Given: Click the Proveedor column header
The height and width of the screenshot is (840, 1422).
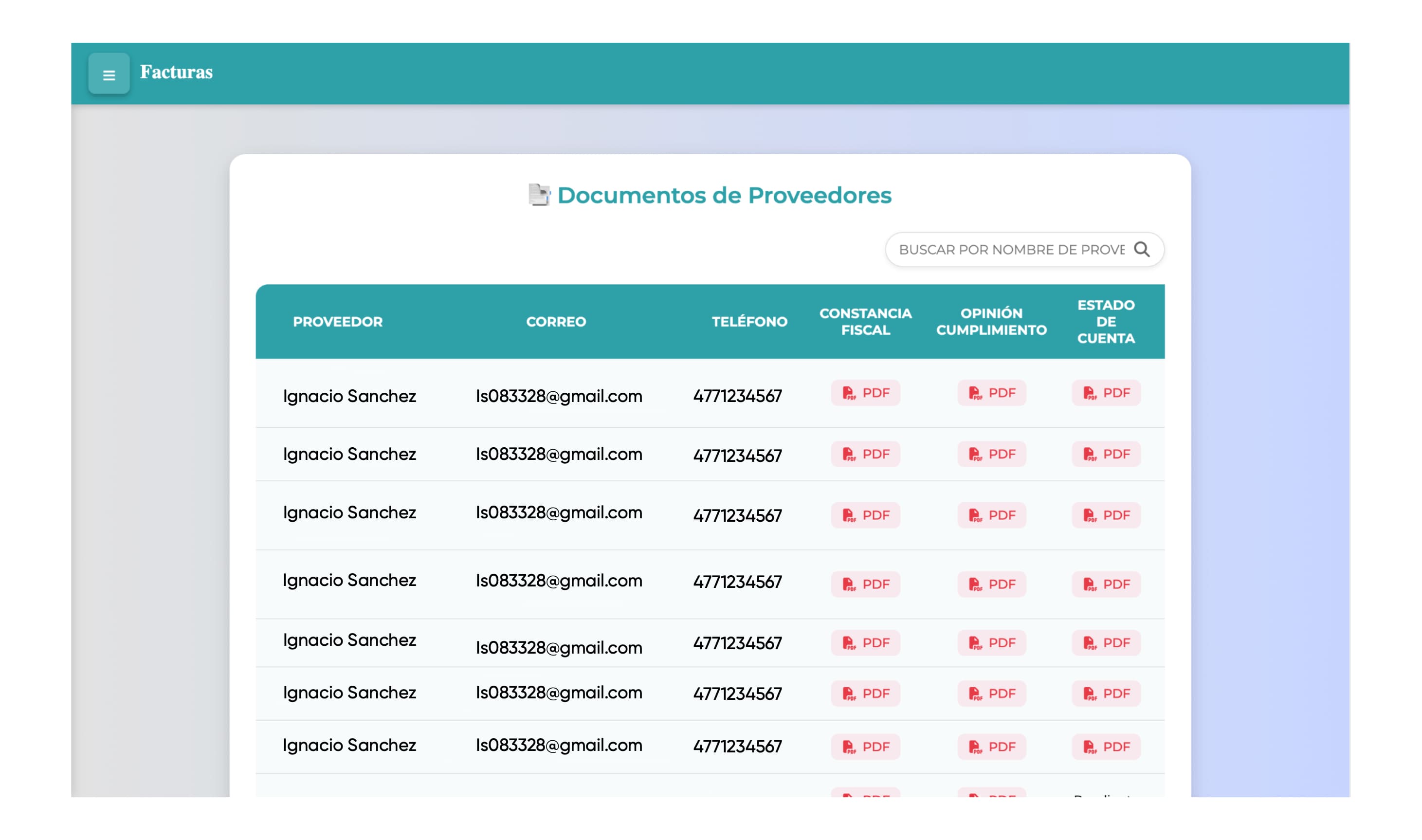Looking at the screenshot, I should [338, 322].
